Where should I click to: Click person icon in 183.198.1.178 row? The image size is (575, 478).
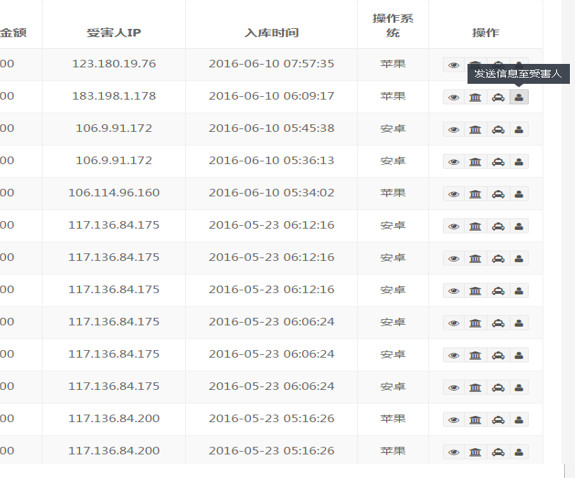pyautogui.click(x=519, y=97)
